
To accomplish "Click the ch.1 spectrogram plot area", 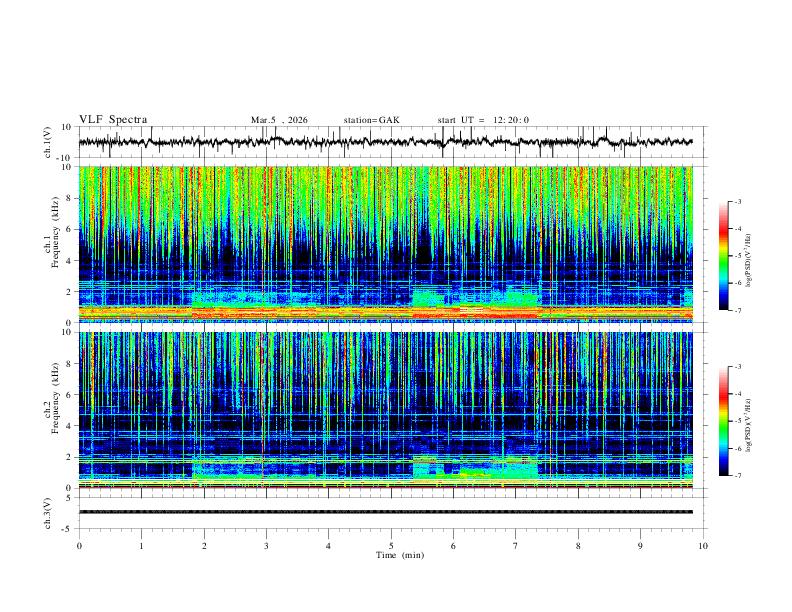I will click(385, 244).
